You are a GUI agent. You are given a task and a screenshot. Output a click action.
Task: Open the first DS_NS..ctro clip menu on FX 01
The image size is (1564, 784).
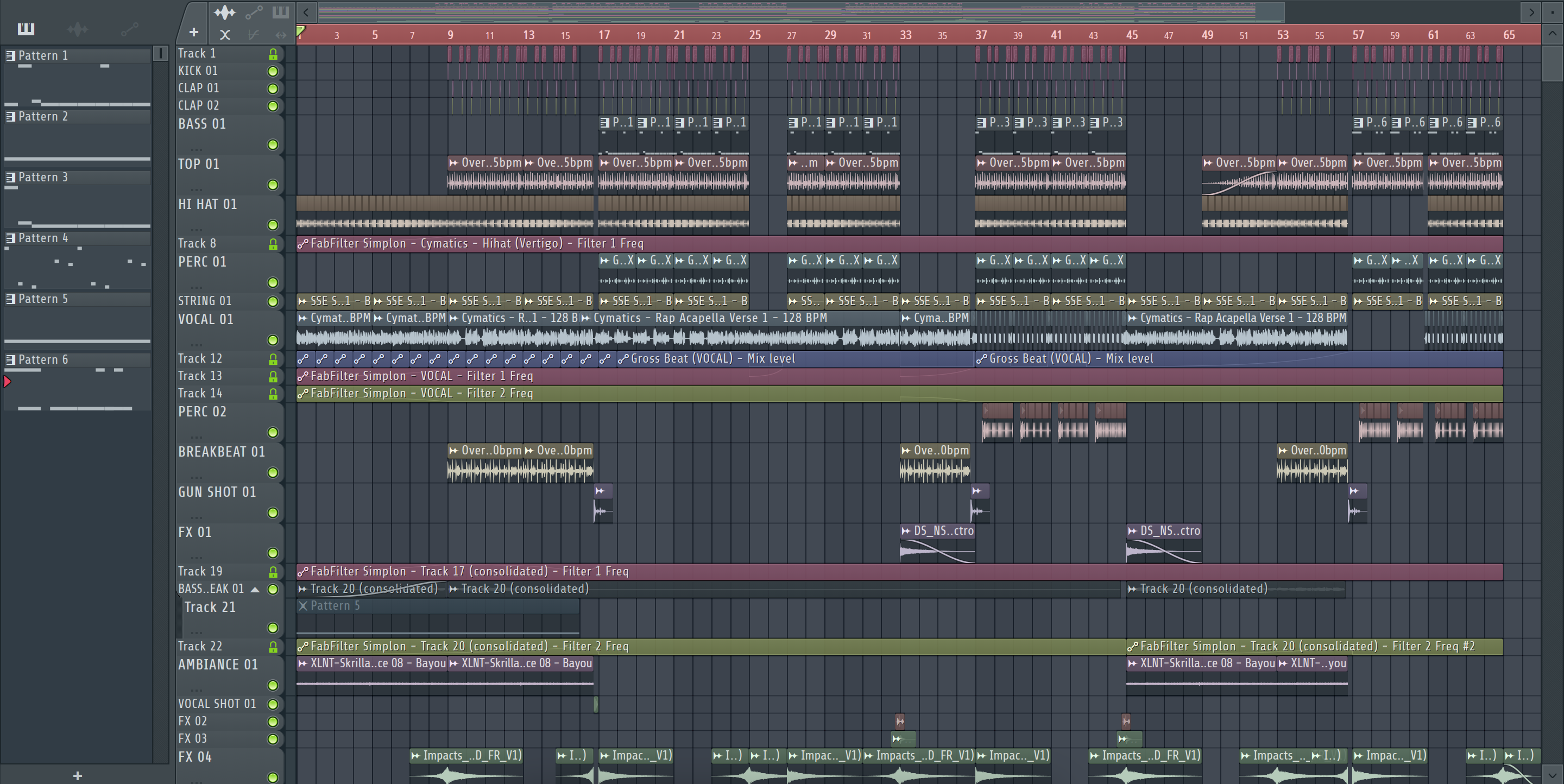pyautogui.click(x=906, y=531)
